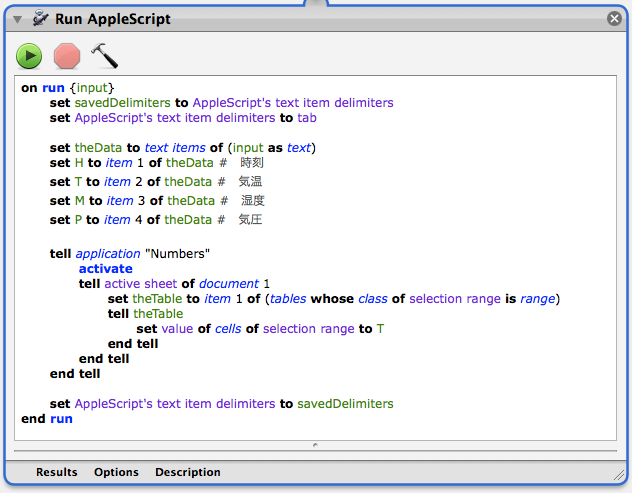Click the split divider handle below the script editor

[x=316, y=446]
